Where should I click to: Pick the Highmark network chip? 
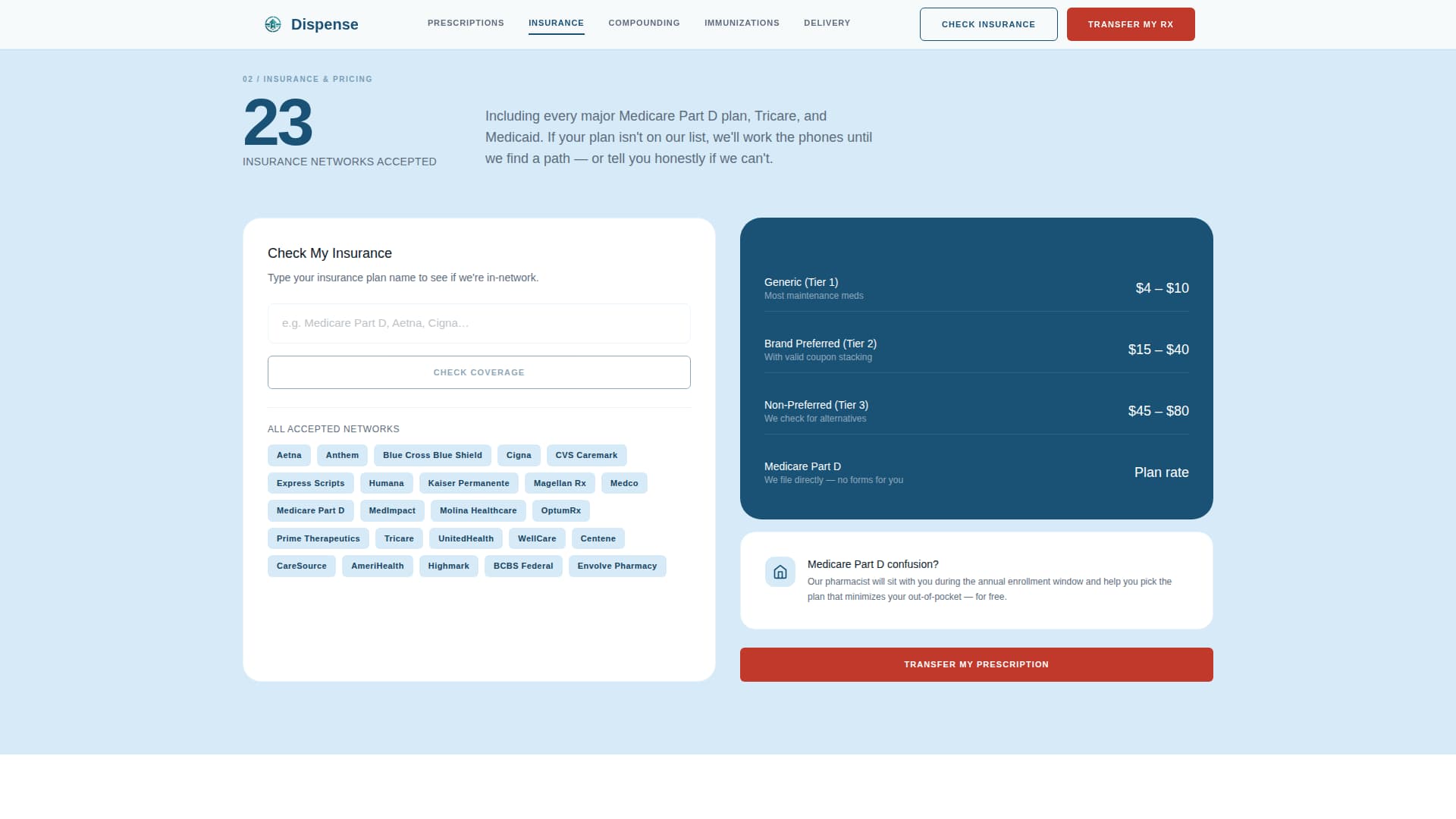[448, 566]
